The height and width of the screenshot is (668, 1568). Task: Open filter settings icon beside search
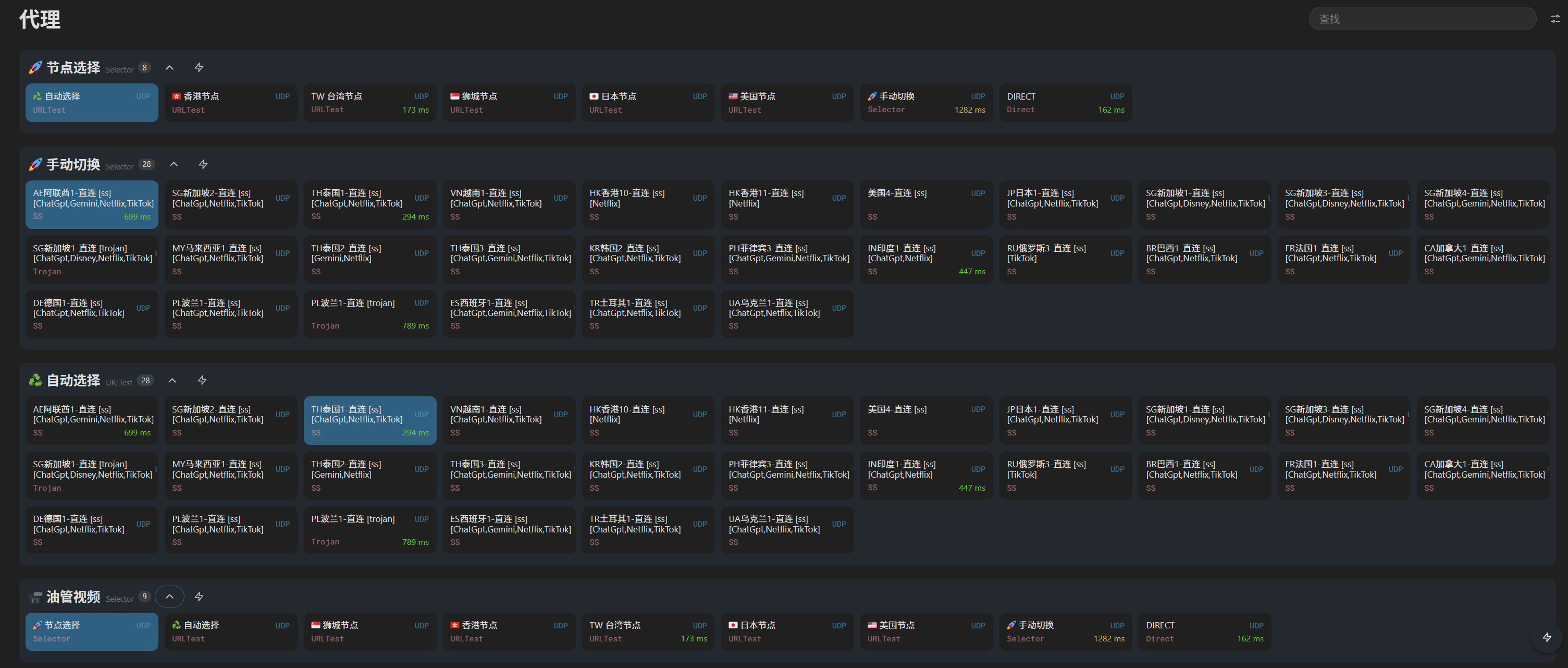click(1554, 19)
